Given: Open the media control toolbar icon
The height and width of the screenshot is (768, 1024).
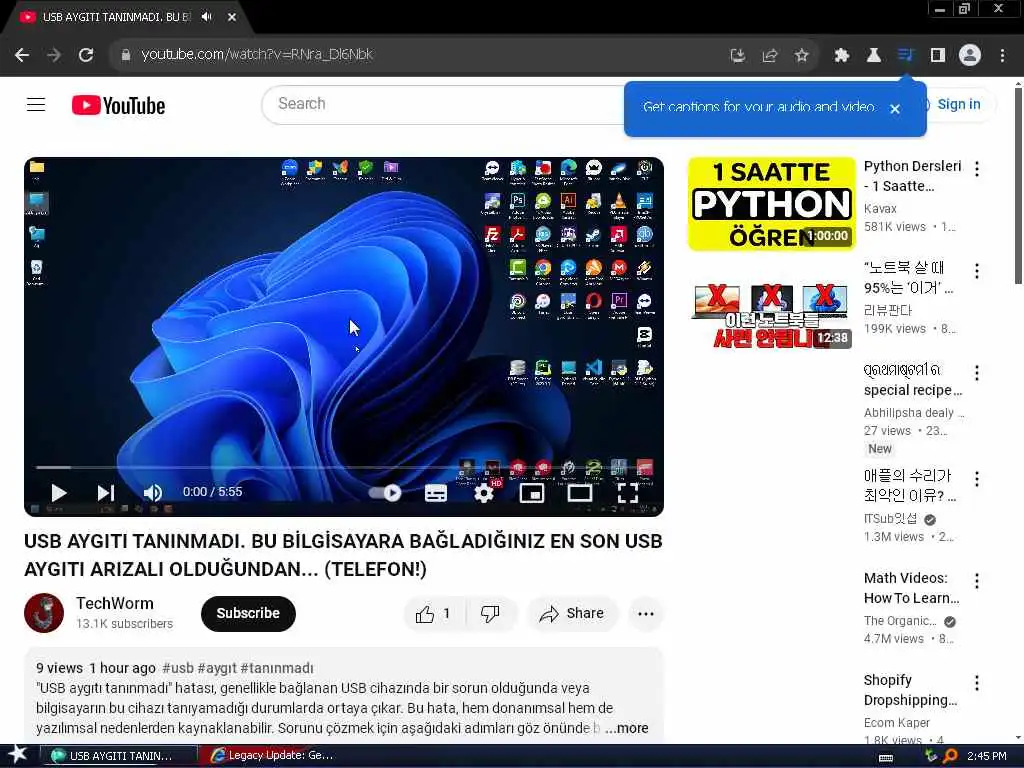Looking at the screenshot, I should pyautogui.click(x=905, y=55).
